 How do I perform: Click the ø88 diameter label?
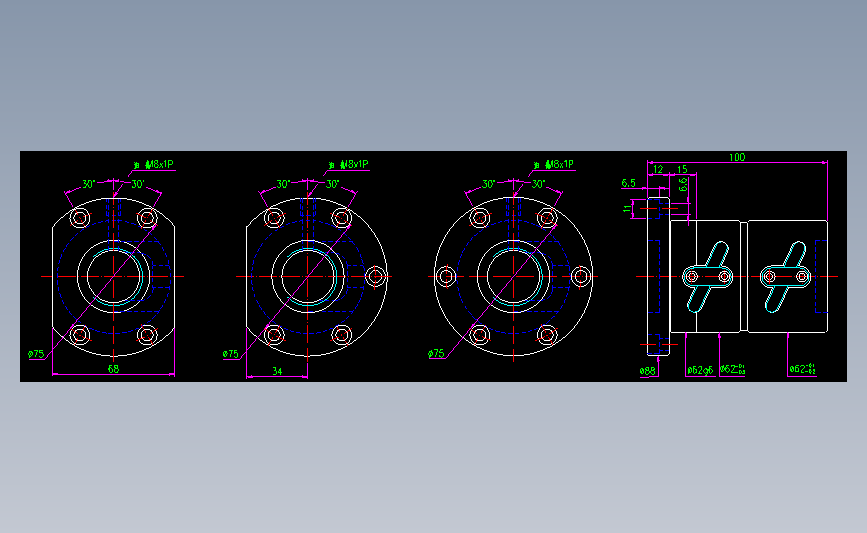coord(647,371)
